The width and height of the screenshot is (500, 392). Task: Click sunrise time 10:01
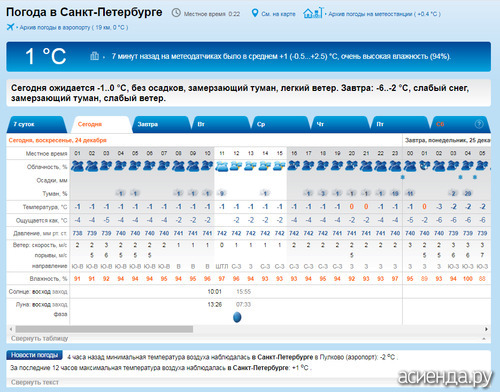coord(214,292)
